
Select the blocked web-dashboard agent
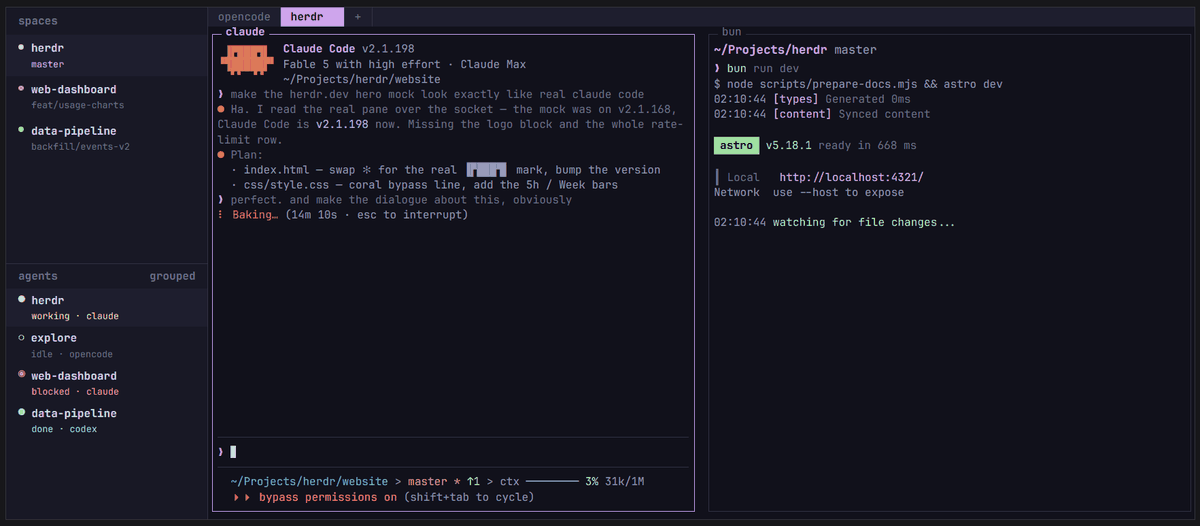[105, 383]
